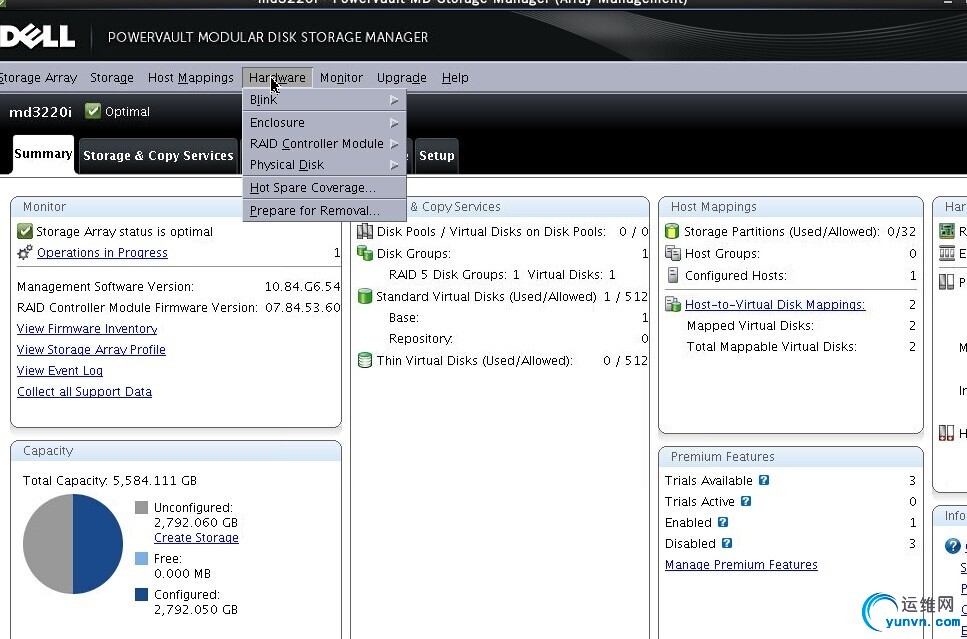This screenshot has height=639, width=967.
Task: Click the capacity pie chart
Action: click(x=73, y=544)
